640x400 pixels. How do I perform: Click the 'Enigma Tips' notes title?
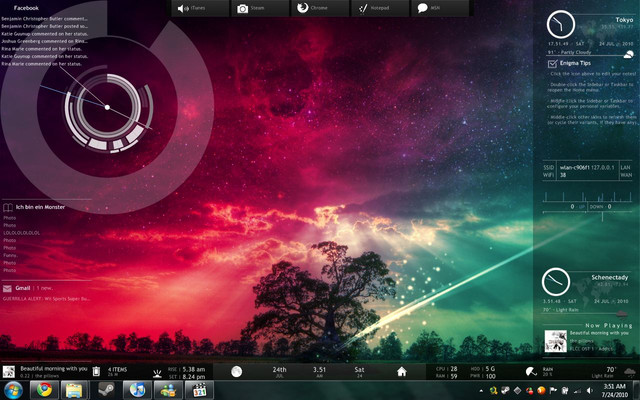pyautogui.click(x=575, y=63)
